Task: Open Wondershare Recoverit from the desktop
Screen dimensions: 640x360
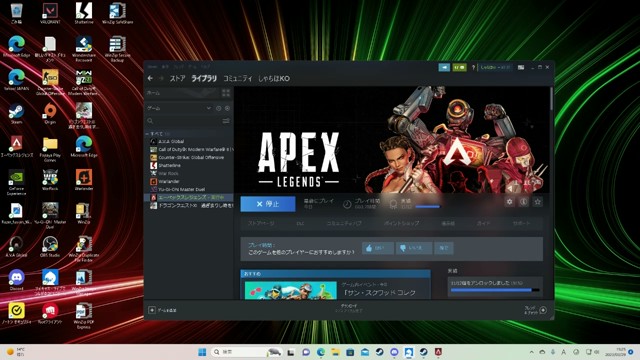Action: pos(84,49)
